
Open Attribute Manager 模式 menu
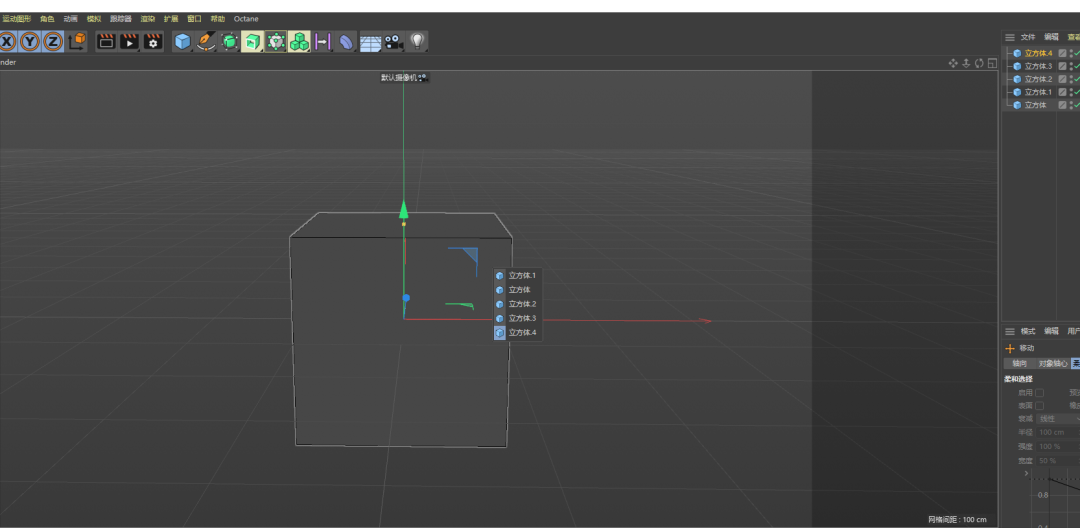coord(1028,331)
